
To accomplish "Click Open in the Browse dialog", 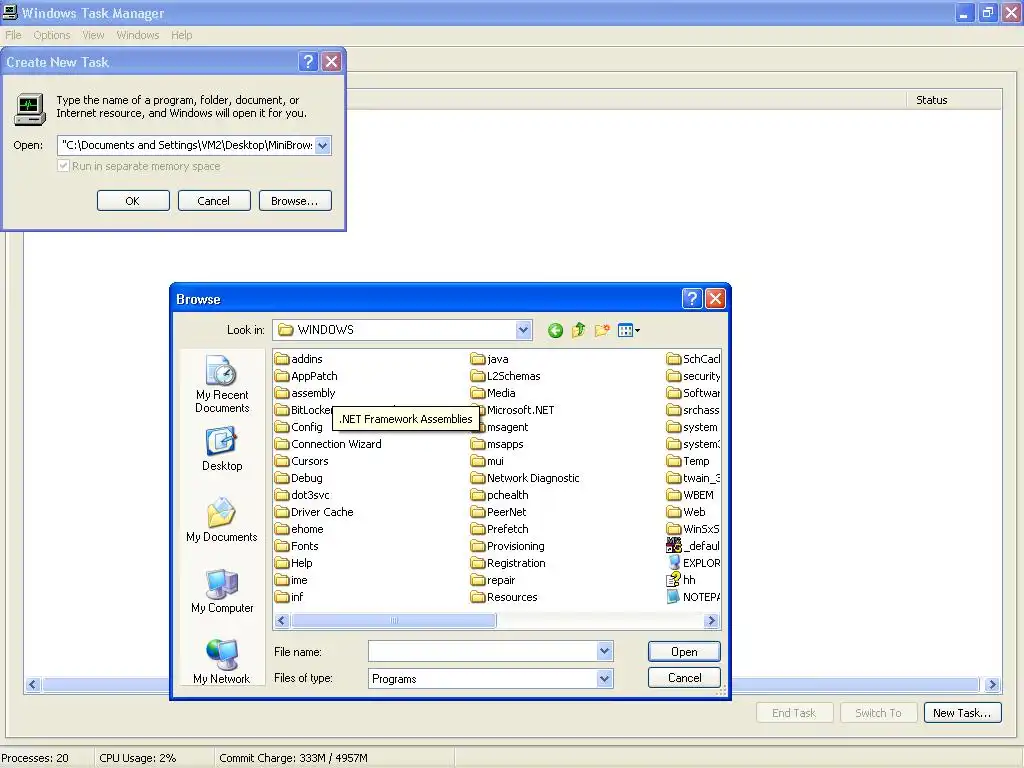I will [x=684, y=652].
